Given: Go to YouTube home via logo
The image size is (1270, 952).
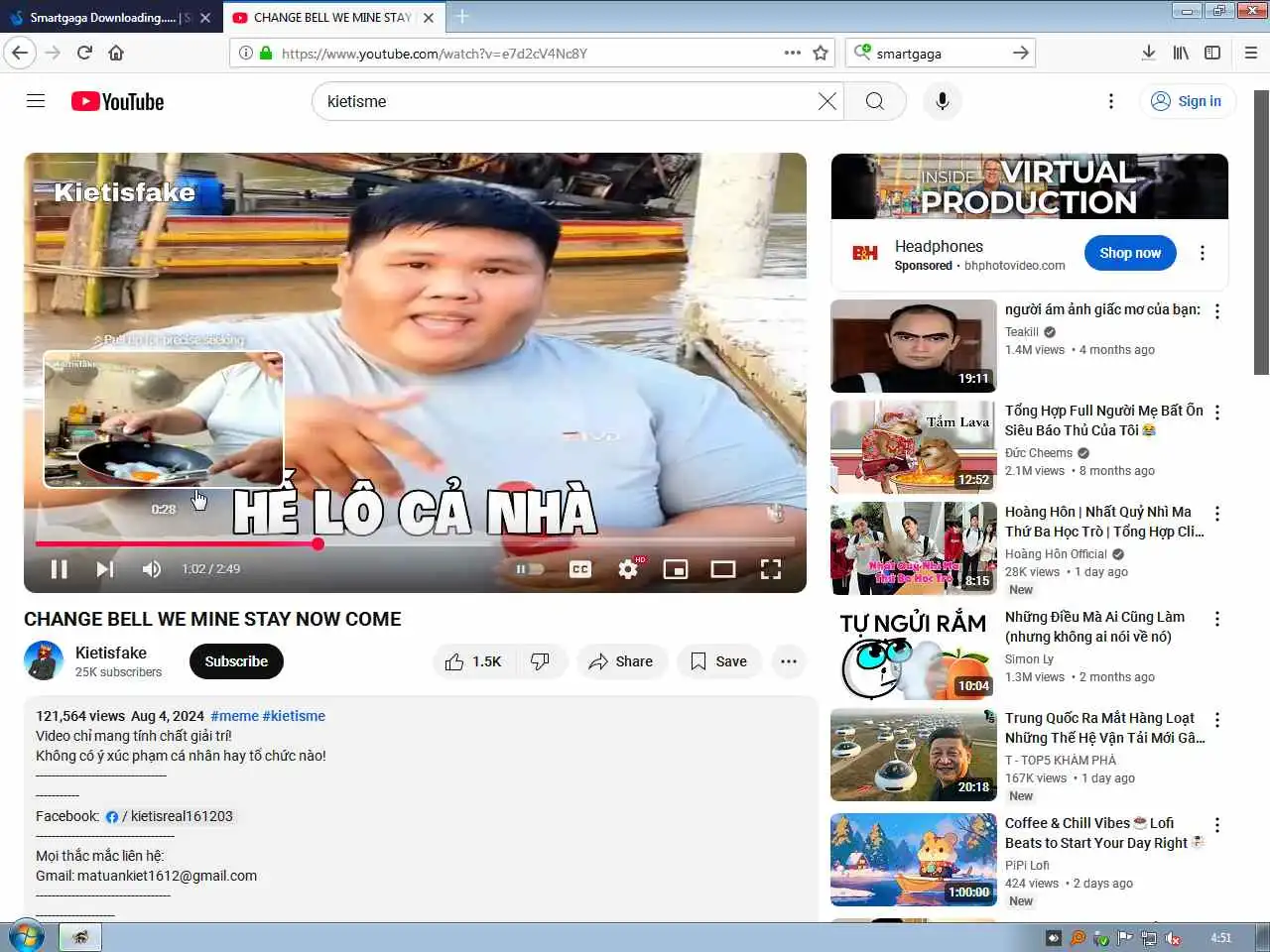Looking at the screenshot, I should point(117,101).
